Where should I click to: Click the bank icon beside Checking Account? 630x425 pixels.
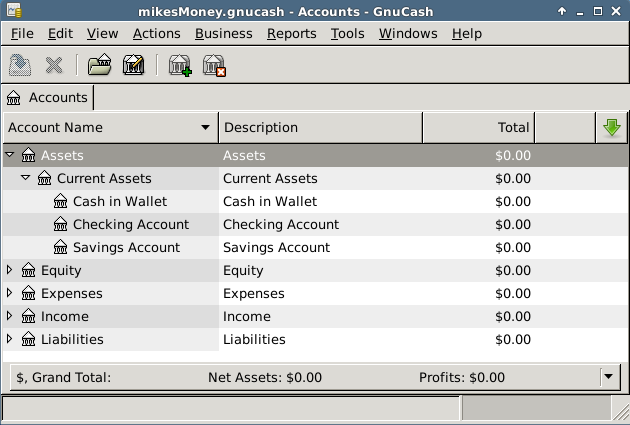pyautogui.click(x=60, y=224)
